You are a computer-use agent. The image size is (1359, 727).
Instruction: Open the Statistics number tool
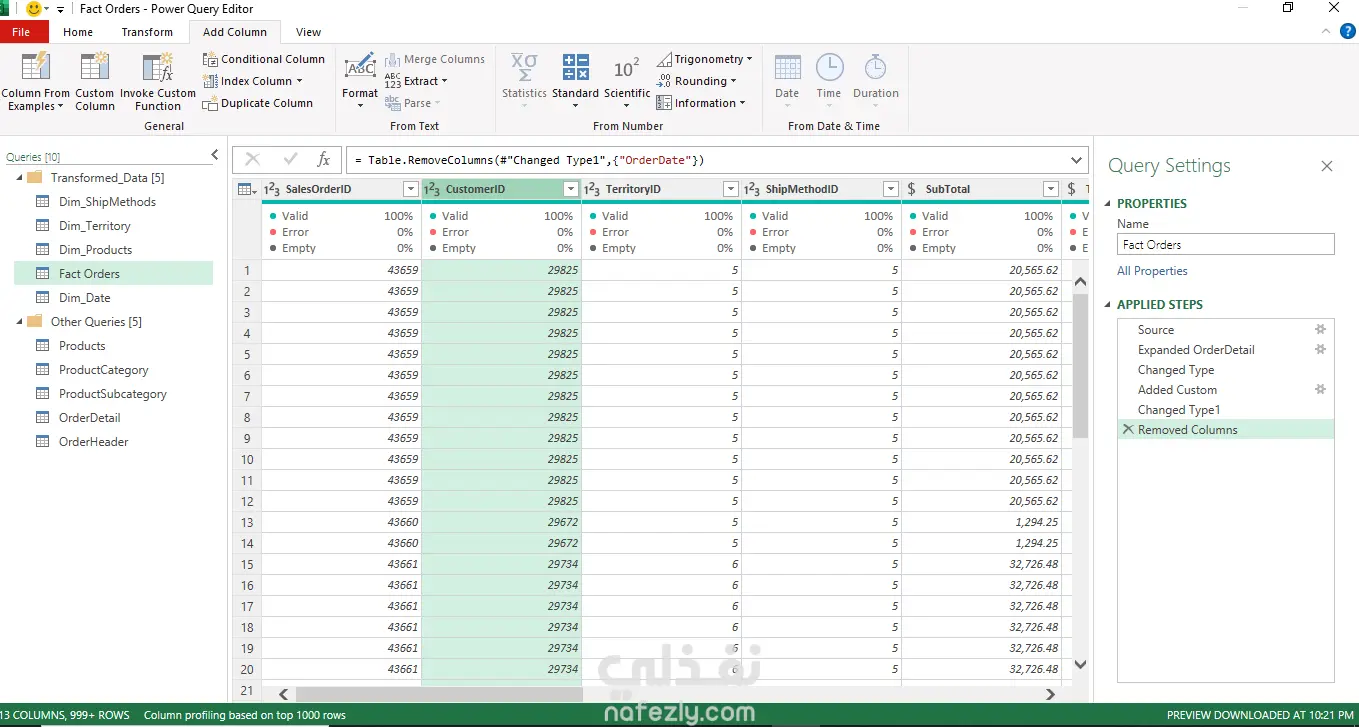click(524, 80)
